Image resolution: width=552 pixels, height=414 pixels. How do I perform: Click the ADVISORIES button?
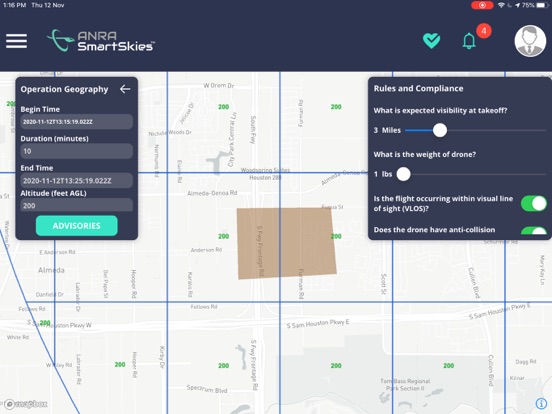click(x=77, y=226)
